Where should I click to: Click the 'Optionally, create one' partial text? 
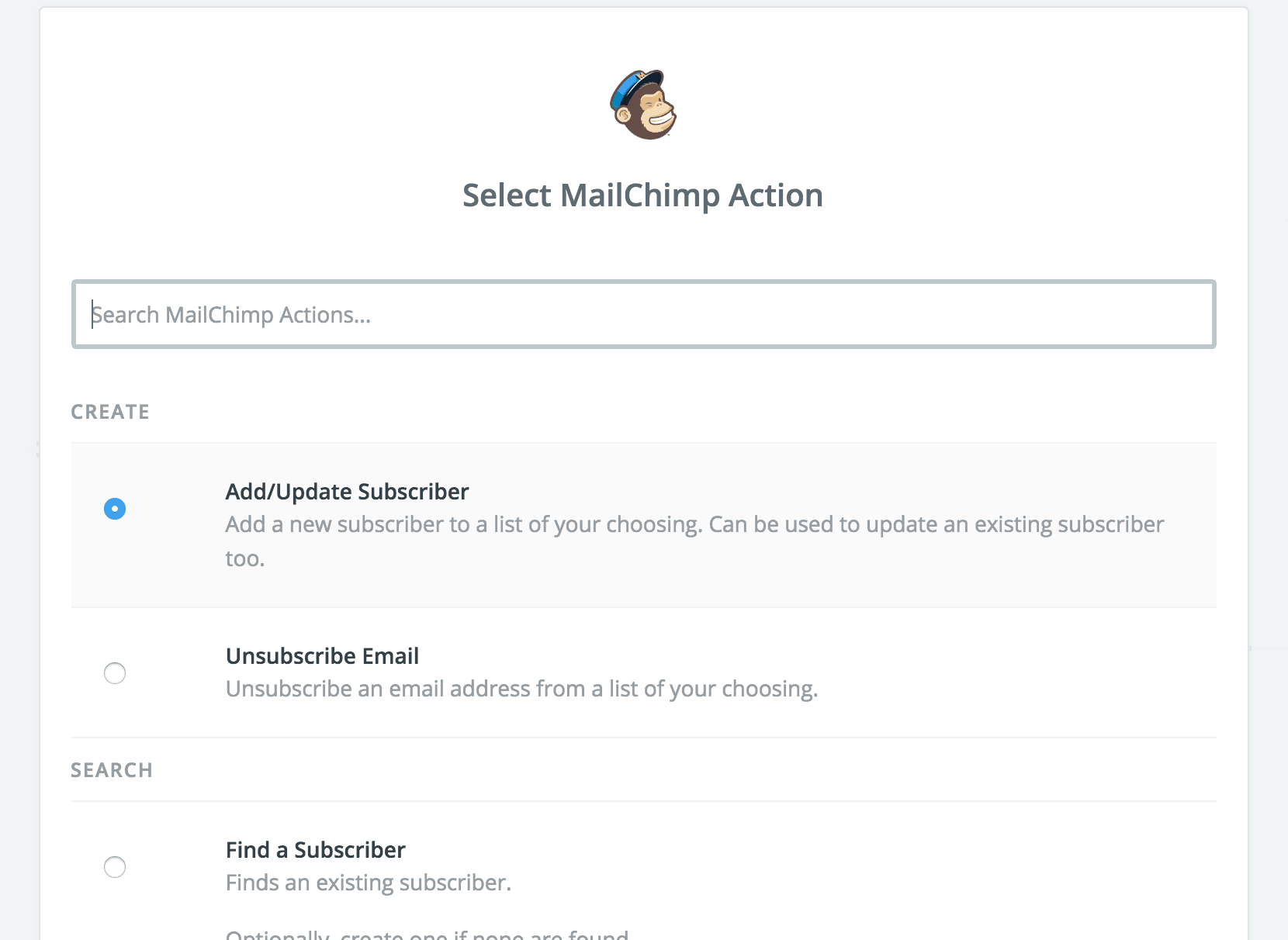click(x=427, y=934)
